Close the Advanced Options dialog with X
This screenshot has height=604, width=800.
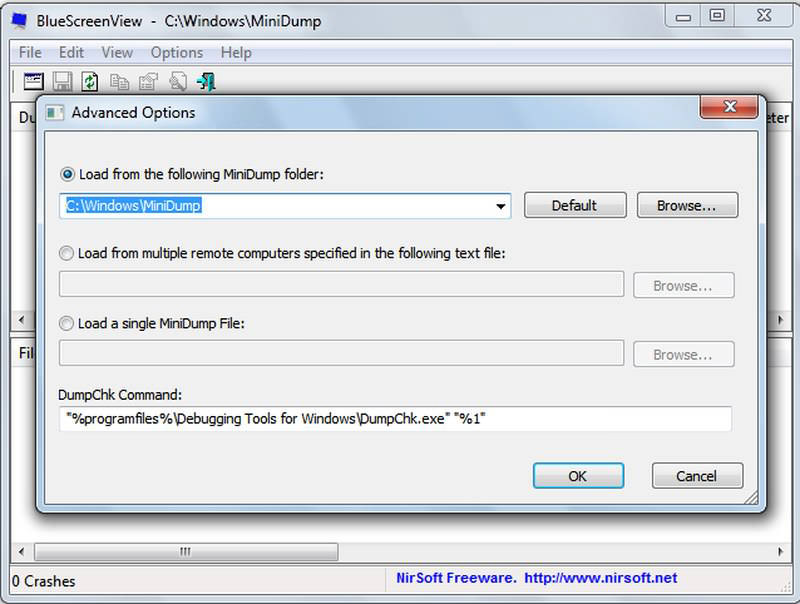click(x=729, y=107)
